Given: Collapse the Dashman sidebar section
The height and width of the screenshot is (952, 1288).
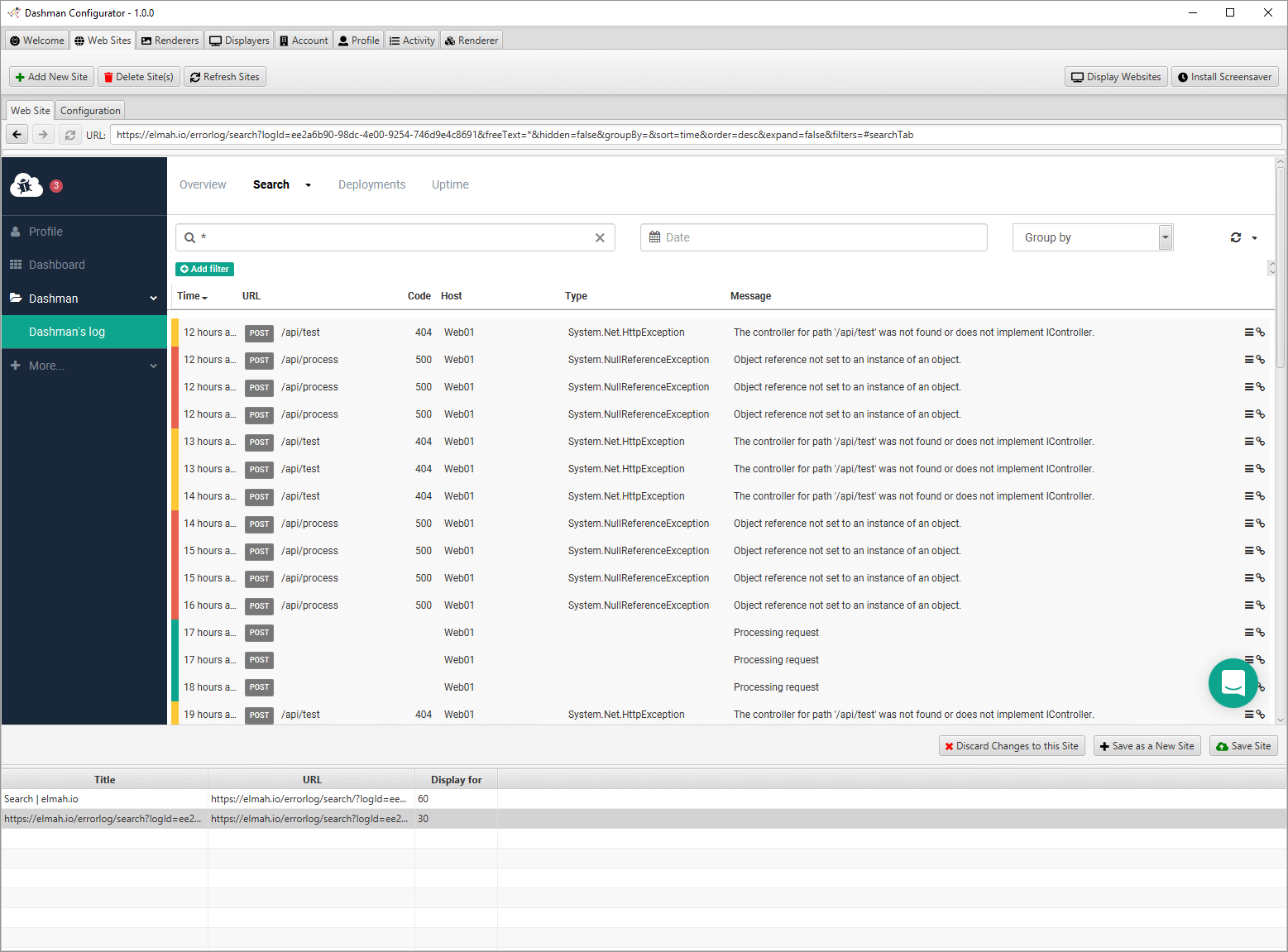Looking at the screenshot, I should 153,298.
